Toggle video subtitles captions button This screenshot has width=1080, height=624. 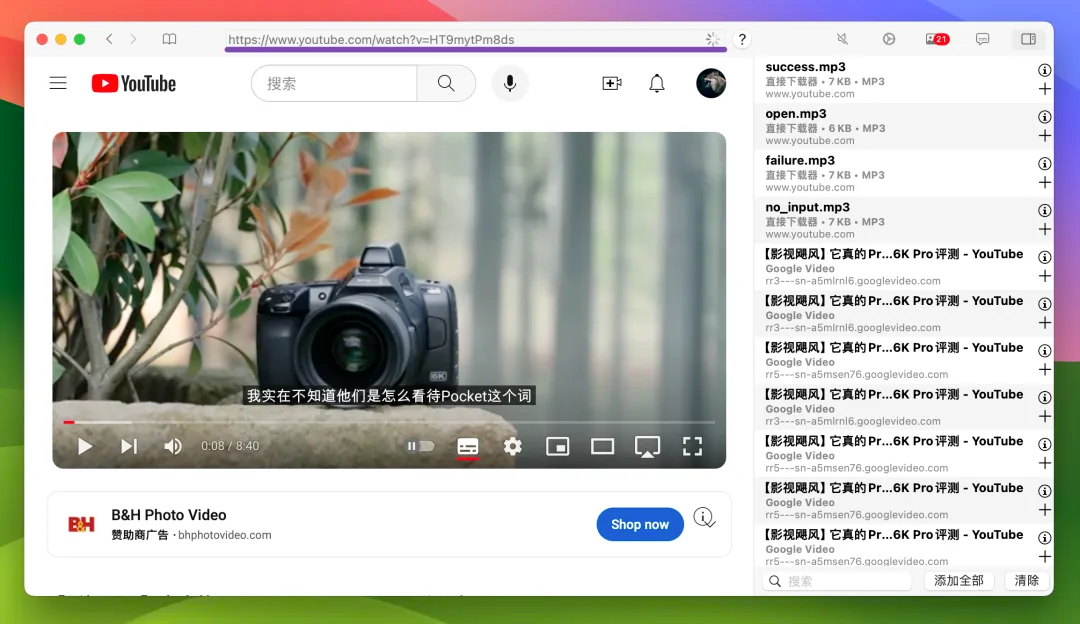pyautogui.click(x=468, y=446)
